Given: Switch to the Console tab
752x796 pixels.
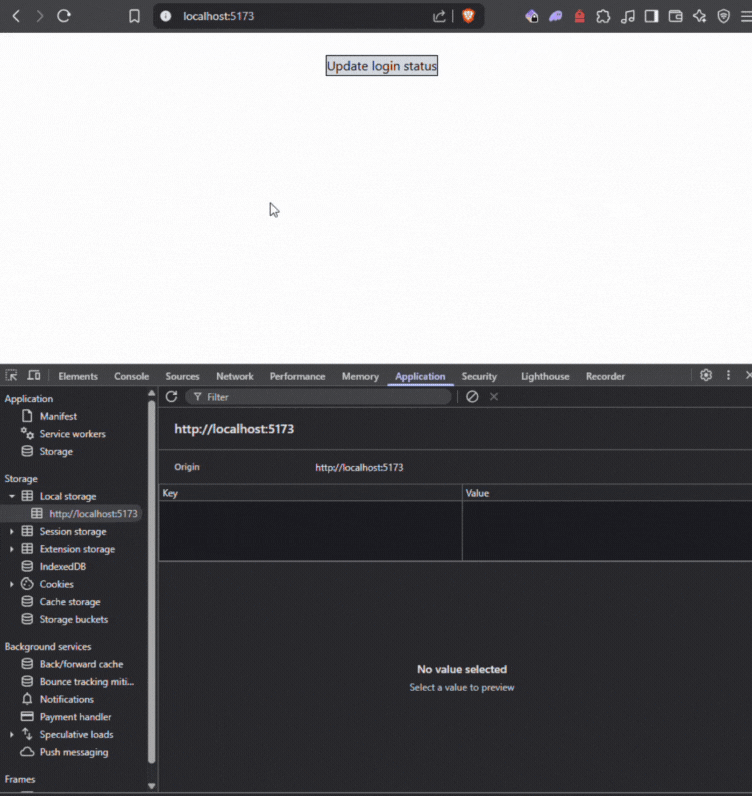Looking at the screenshot, I should [x=132, y=376].
